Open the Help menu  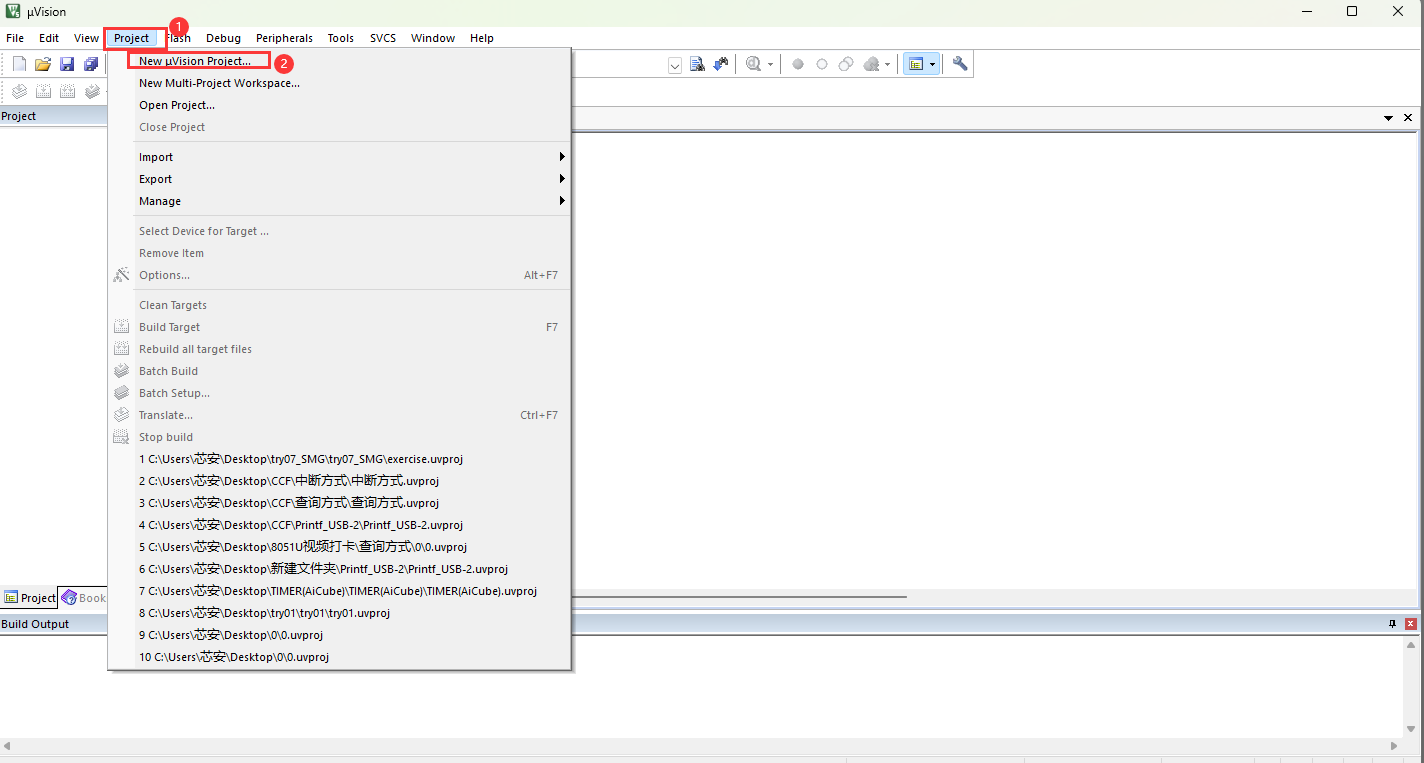[482, 38]
